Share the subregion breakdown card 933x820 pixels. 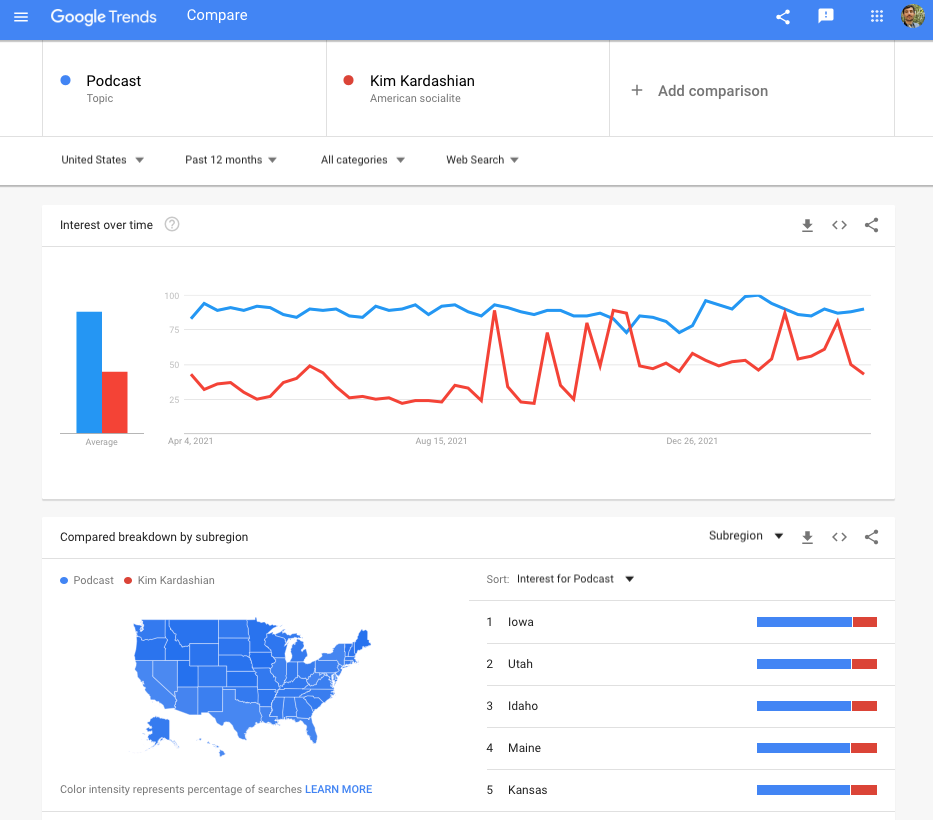click(x=872, y=537)
